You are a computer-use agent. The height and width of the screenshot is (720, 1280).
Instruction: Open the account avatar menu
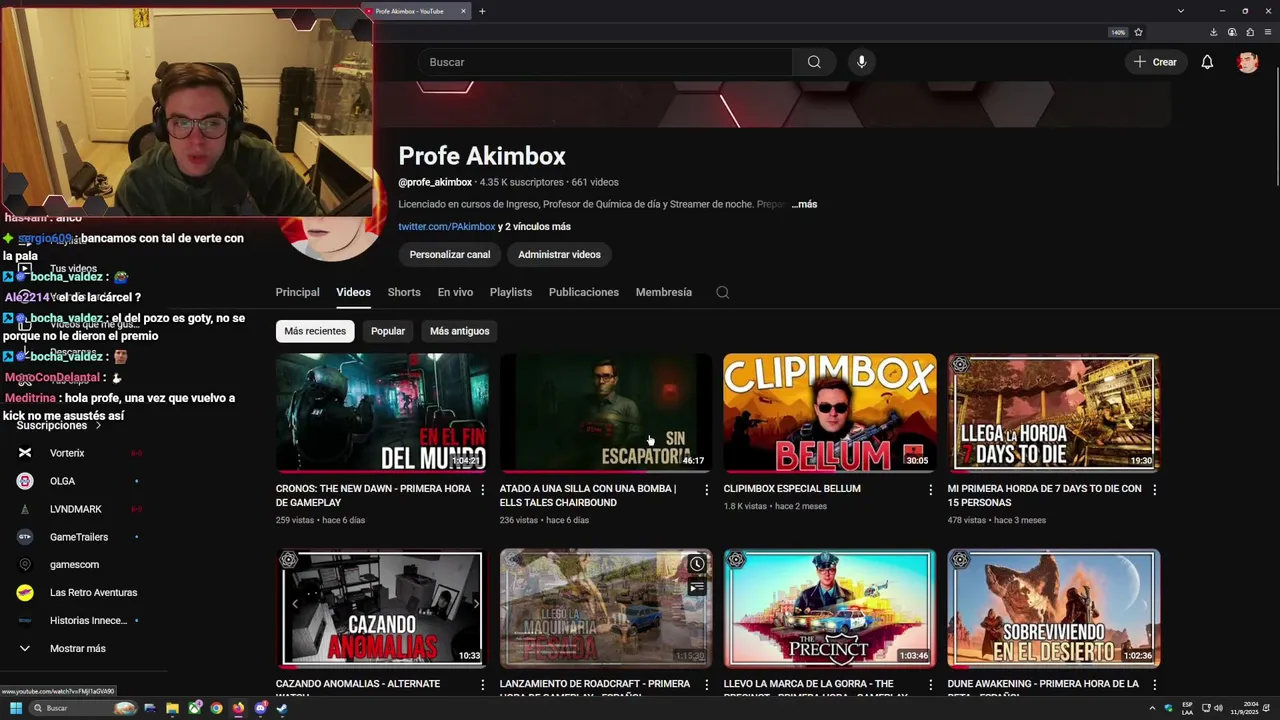pos(1247,62)
